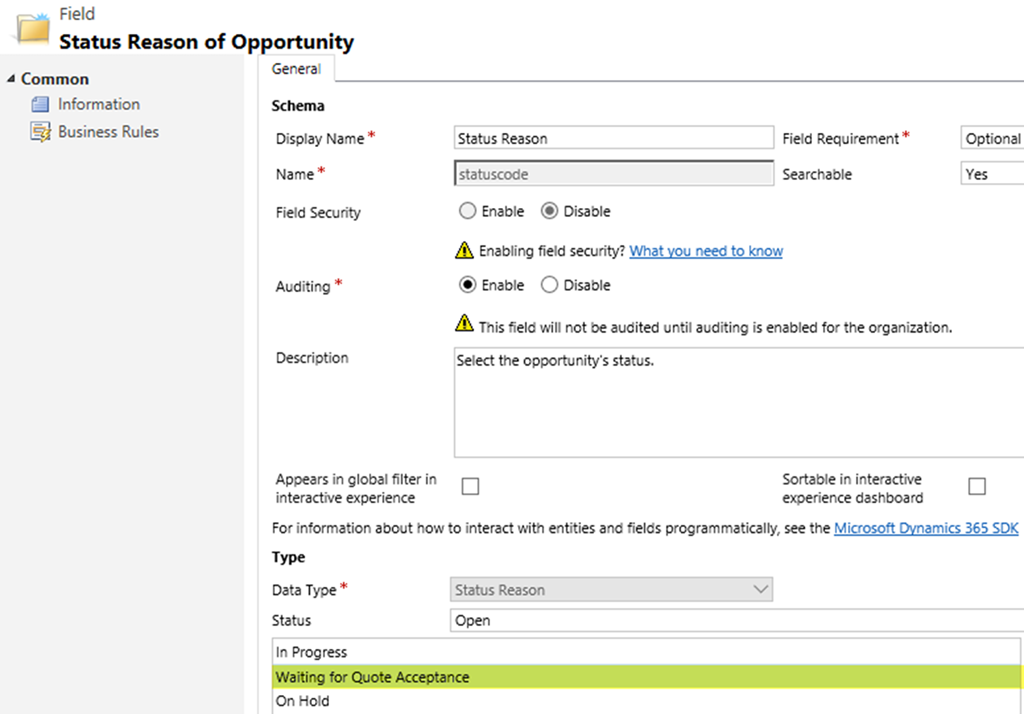Collapse the Common section tree
Viewport: 1024px width, 714px height.
point(11,79)
